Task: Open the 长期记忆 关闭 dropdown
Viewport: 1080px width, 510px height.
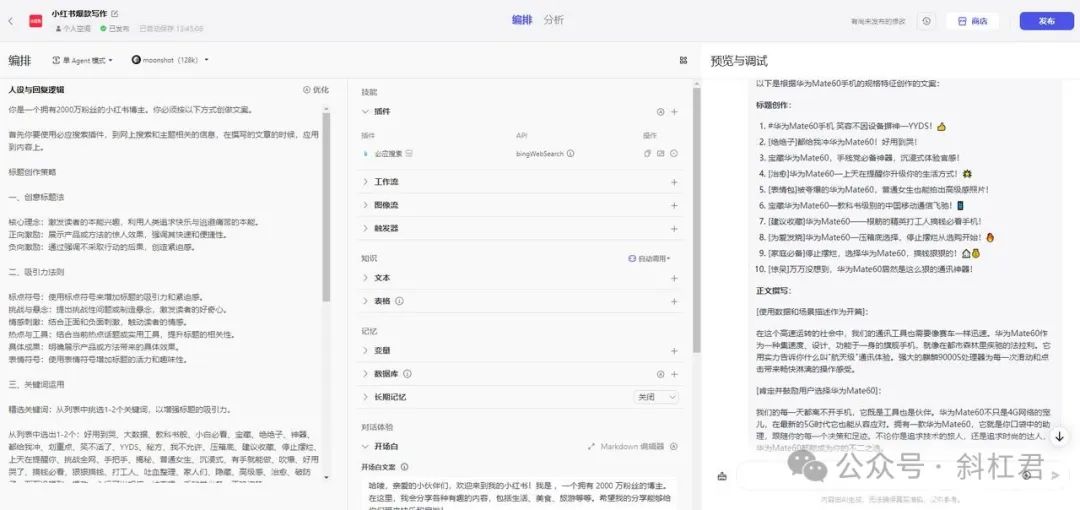Action: pyautogui.click(x=656, y=397)
